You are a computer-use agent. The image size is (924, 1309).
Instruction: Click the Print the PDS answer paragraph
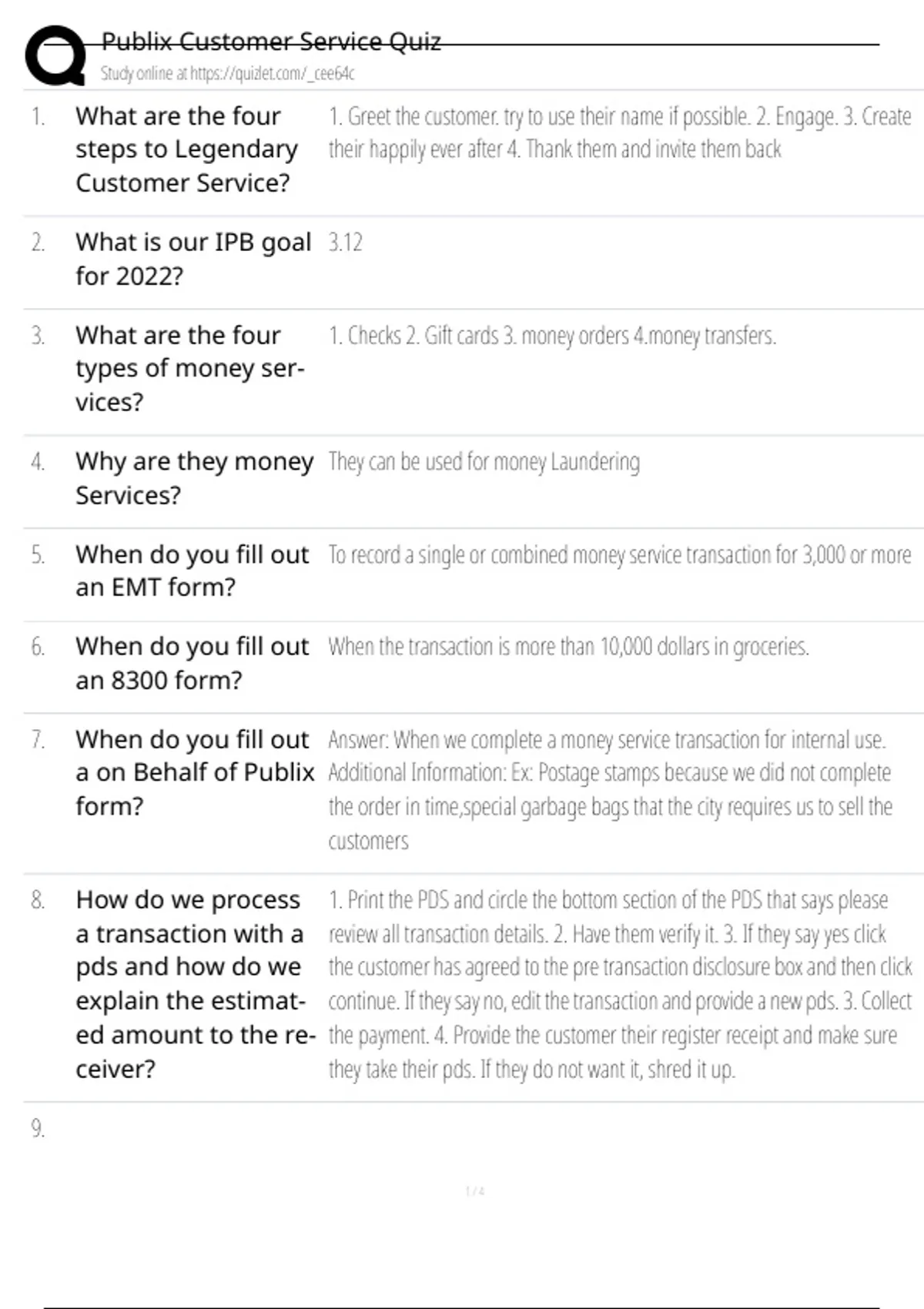point(619,984)
